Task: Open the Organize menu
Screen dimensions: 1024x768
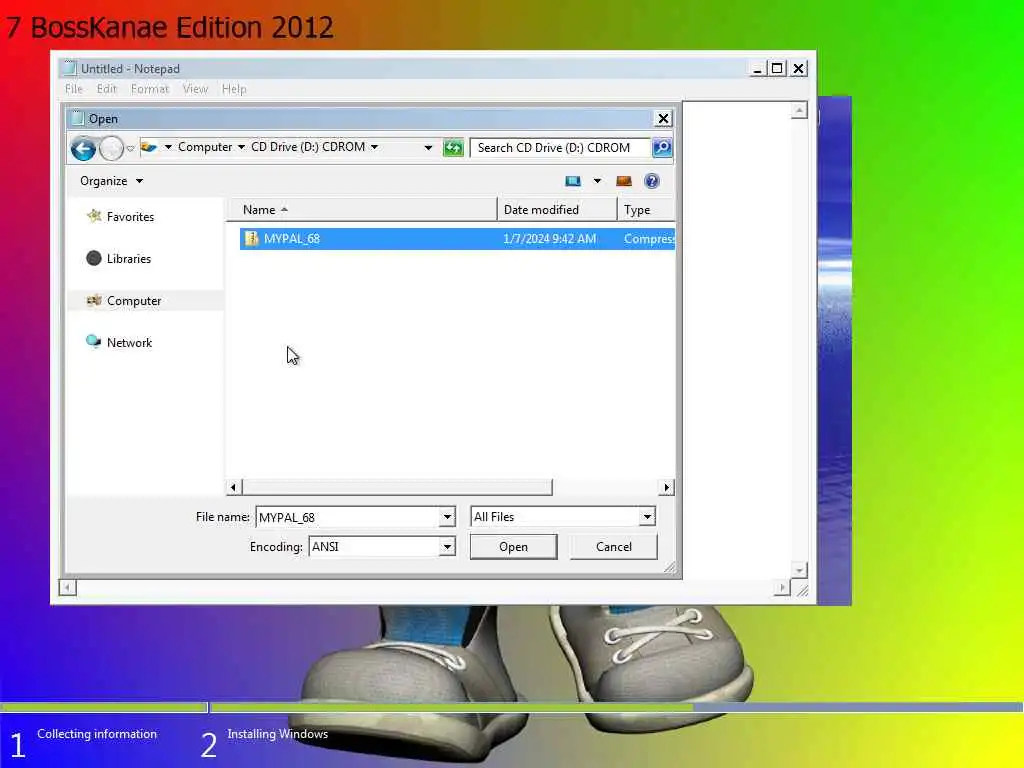Action: pos(111,181)
